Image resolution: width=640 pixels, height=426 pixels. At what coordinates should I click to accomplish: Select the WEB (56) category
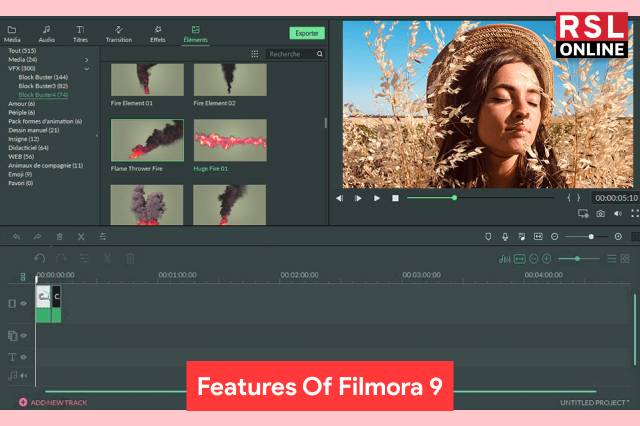(21, 157)
